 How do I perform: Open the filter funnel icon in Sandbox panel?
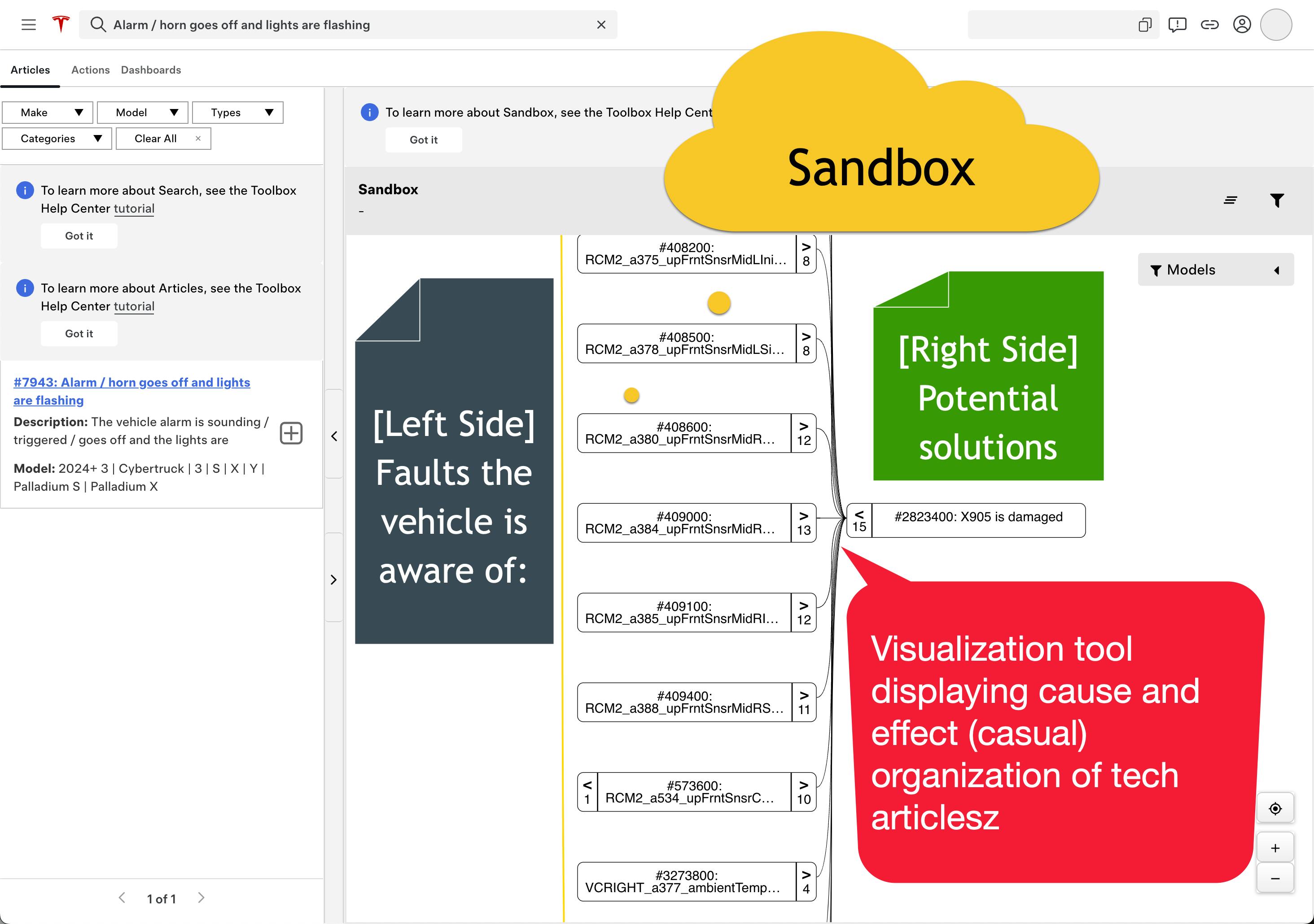[1277, 200]
